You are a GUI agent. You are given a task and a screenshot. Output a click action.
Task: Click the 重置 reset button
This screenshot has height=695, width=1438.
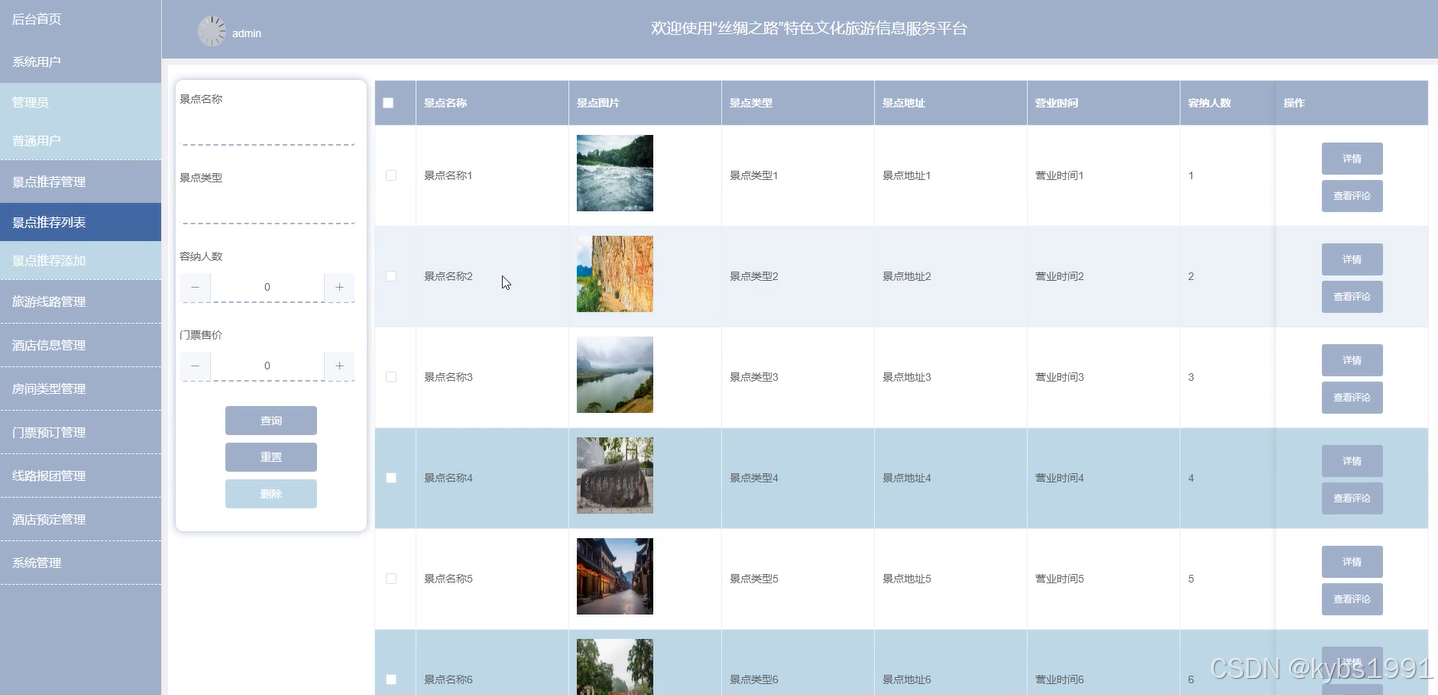tap(271, 457)
